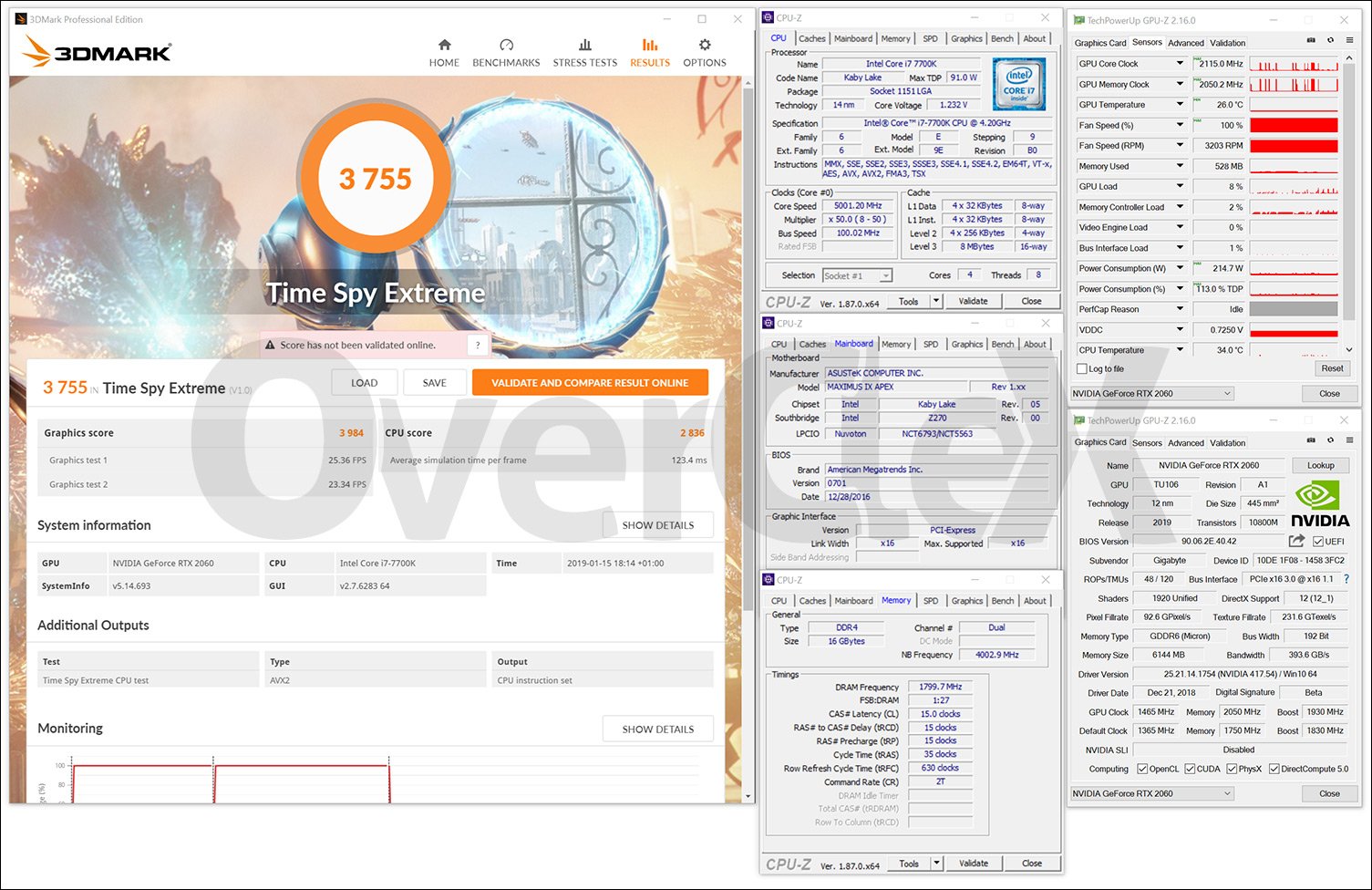Open GPU selector dropdown in GPU-Z Sensors window
This screenshot has width=1372, height=890.
click(x=1152, y=394)
